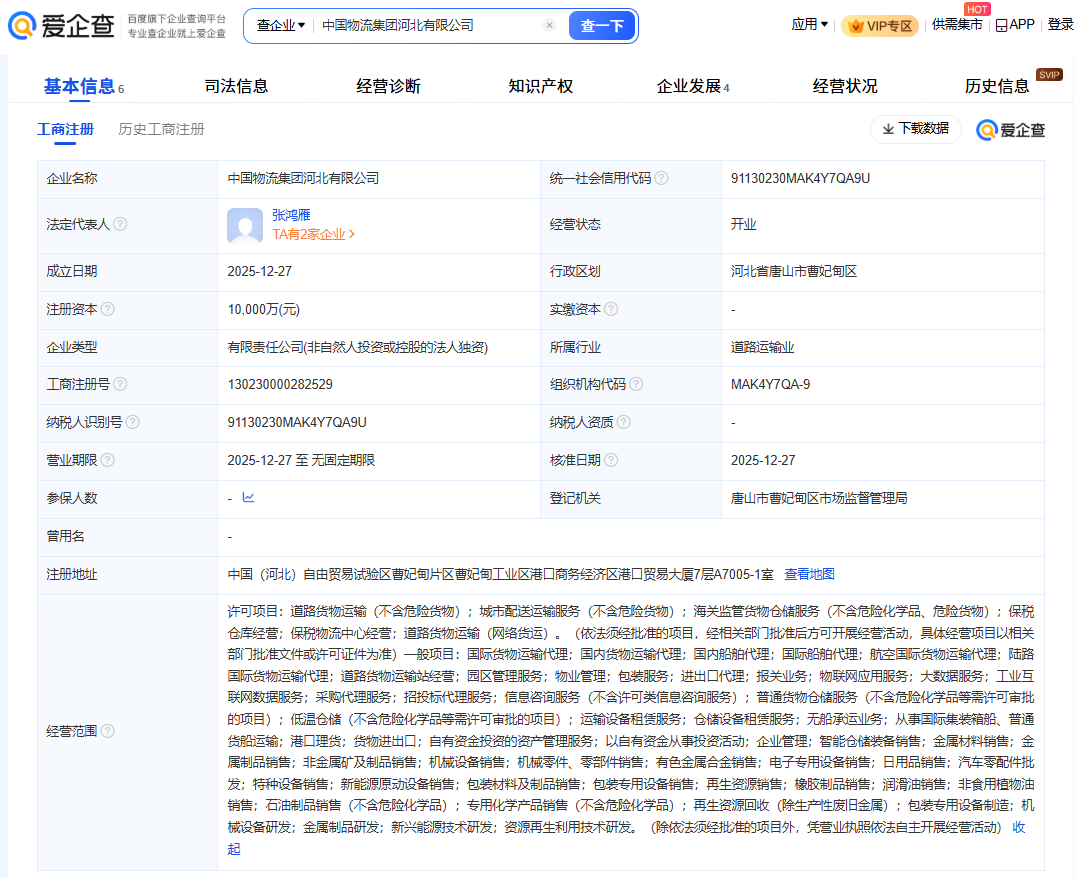Screen dimensions: 1074x878
Task: Click help icon next to 组织机构代码
Action: coord(636,384)
